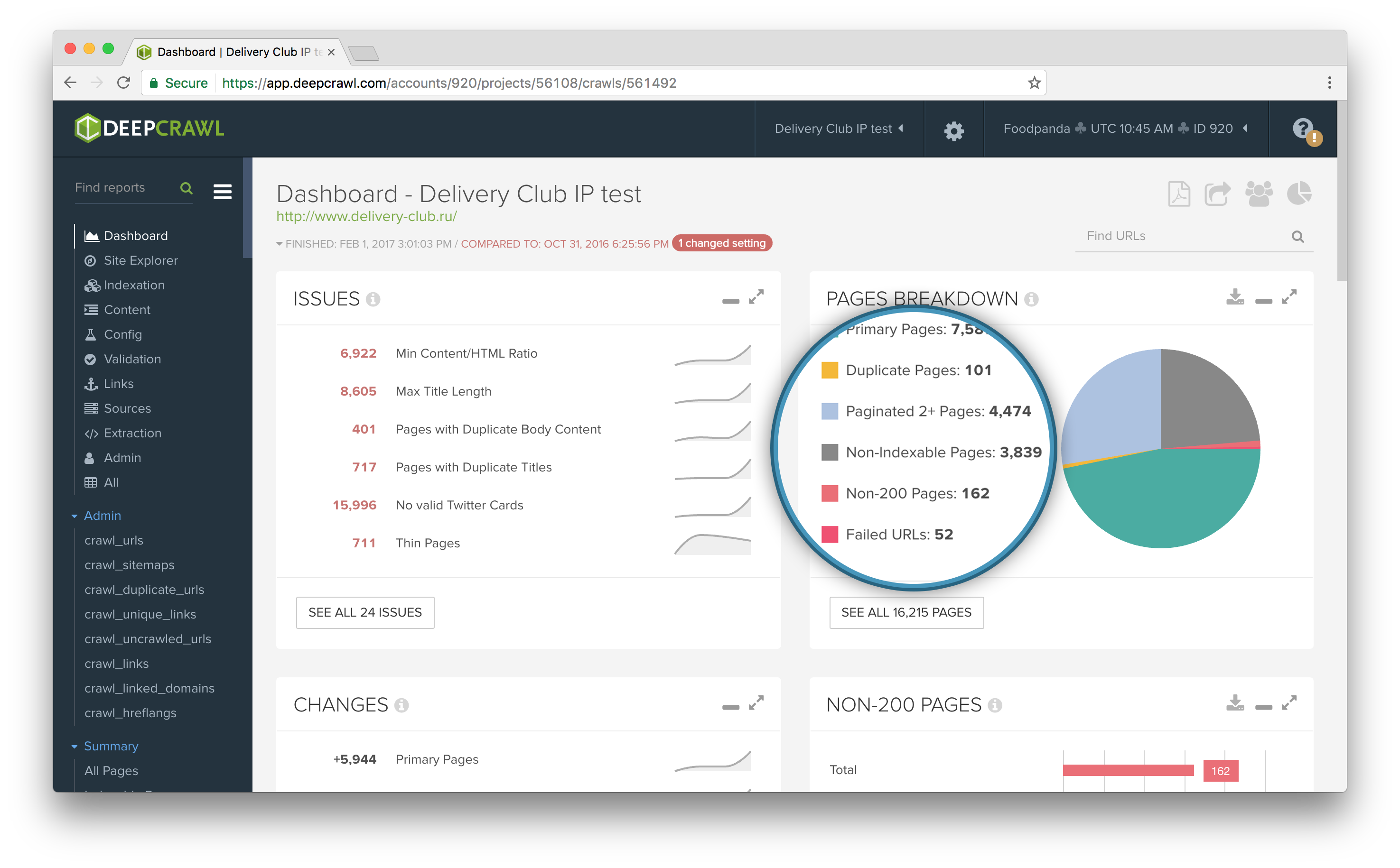Toggle the sidebar hamburger menu
Viewport: 1400px width, 868px height.
tap(223, 191)
